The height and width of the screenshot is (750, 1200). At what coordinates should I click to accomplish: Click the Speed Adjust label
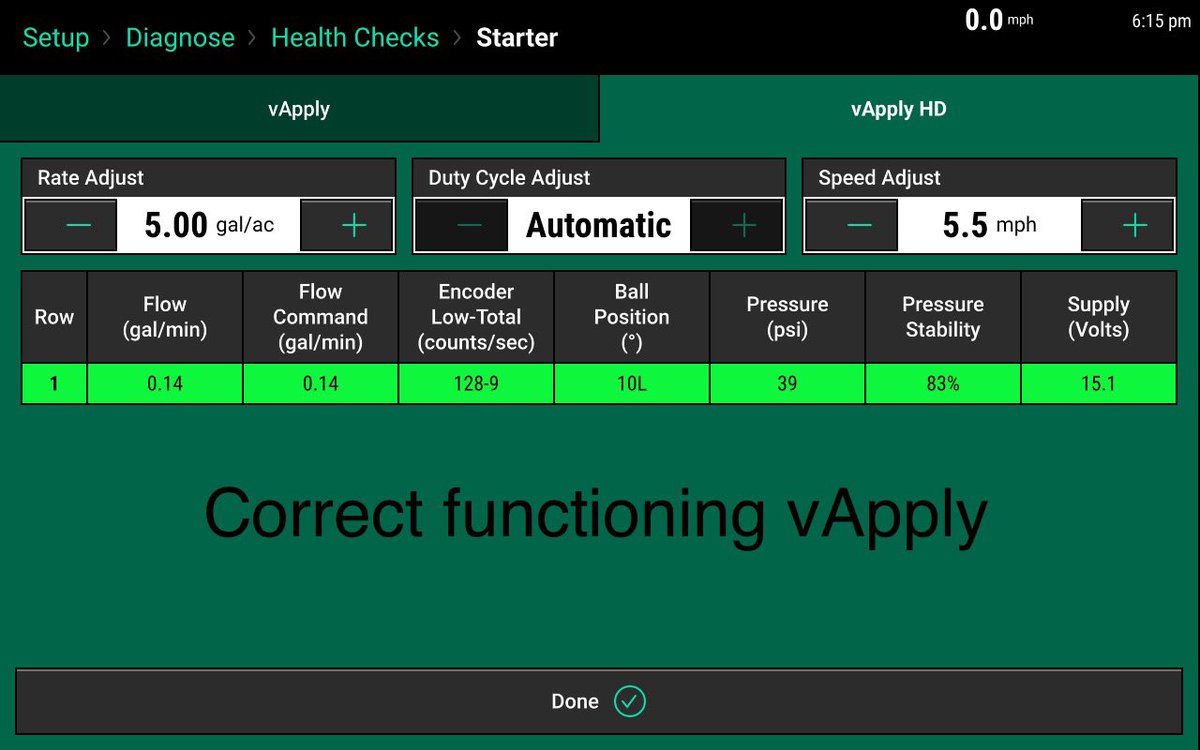pyautogui.click(x=879, y=178)
